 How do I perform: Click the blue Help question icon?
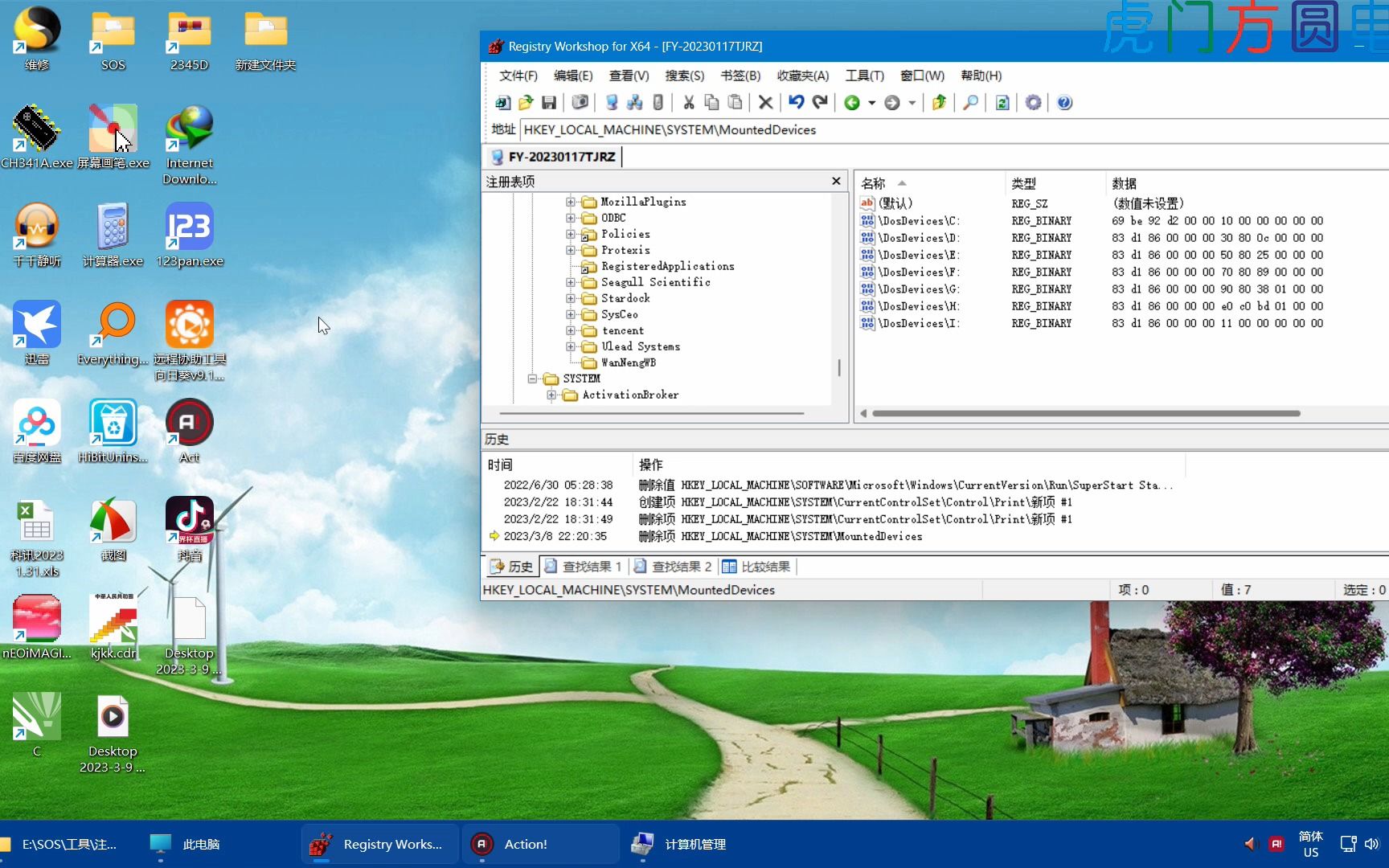(x=1065, y=103)
